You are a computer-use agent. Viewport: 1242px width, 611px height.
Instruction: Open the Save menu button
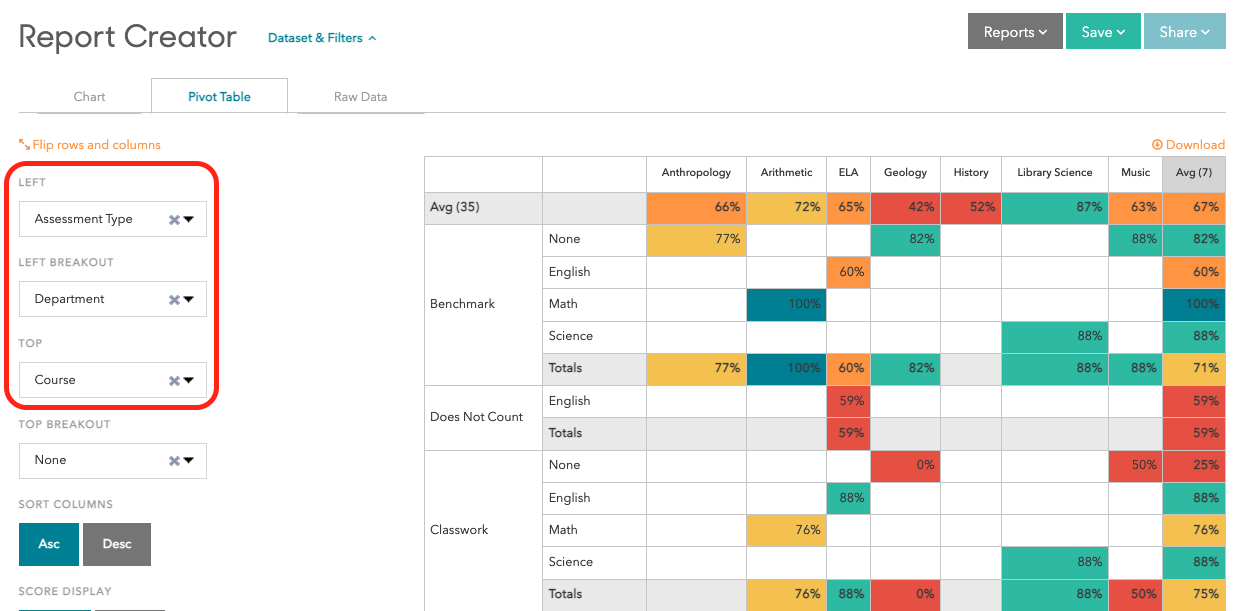[1103, 32]
